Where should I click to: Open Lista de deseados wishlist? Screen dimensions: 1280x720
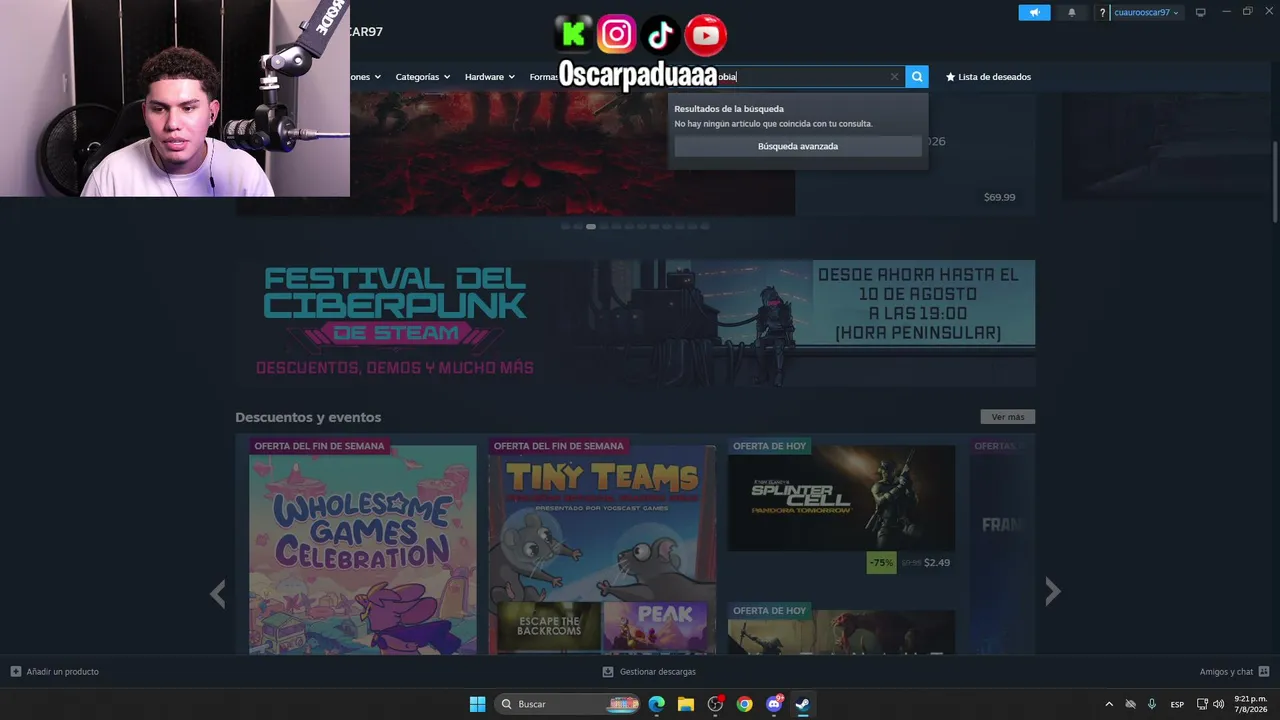tap(988, 77)
